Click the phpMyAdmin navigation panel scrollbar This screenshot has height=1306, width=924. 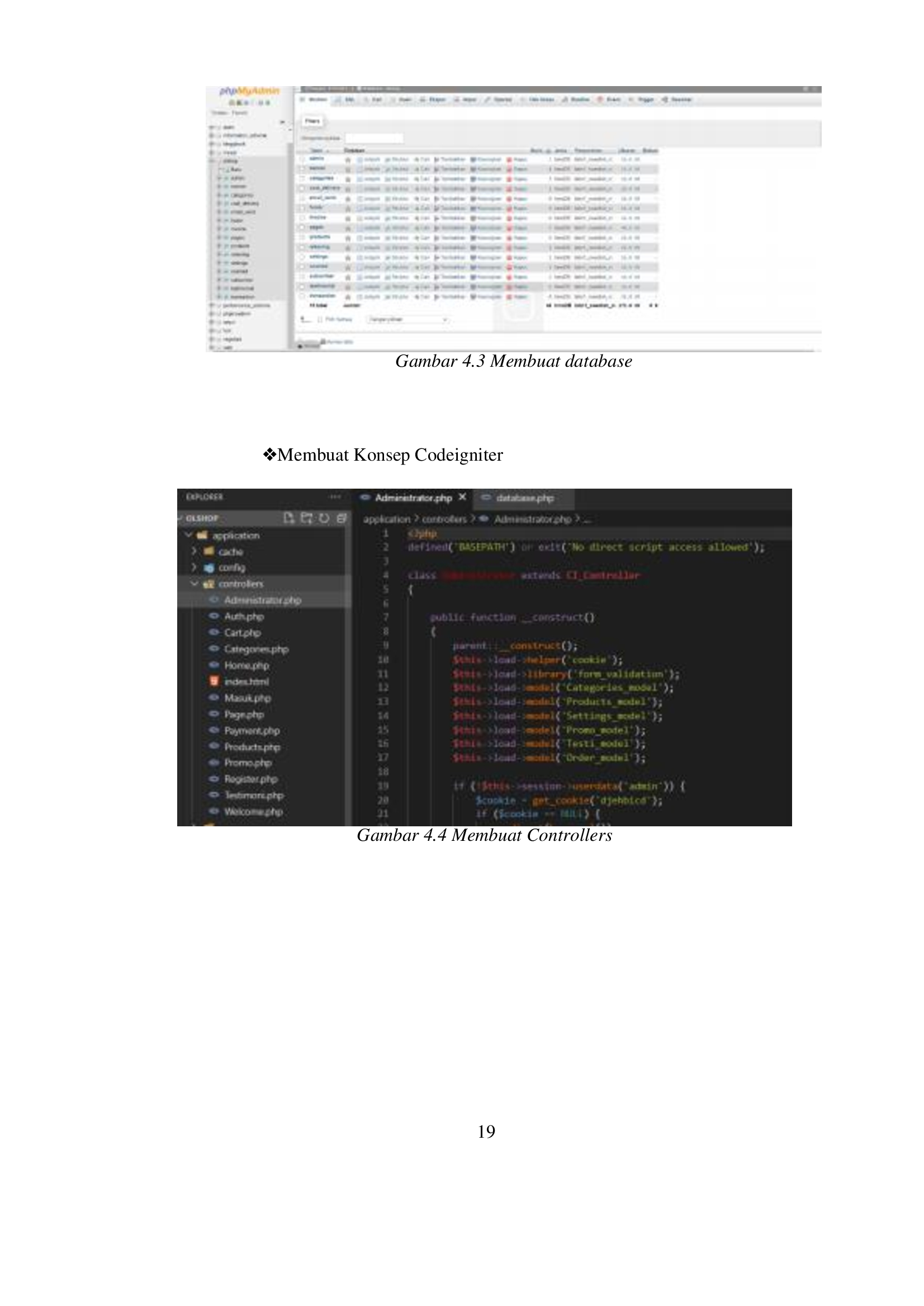[290, 228]
